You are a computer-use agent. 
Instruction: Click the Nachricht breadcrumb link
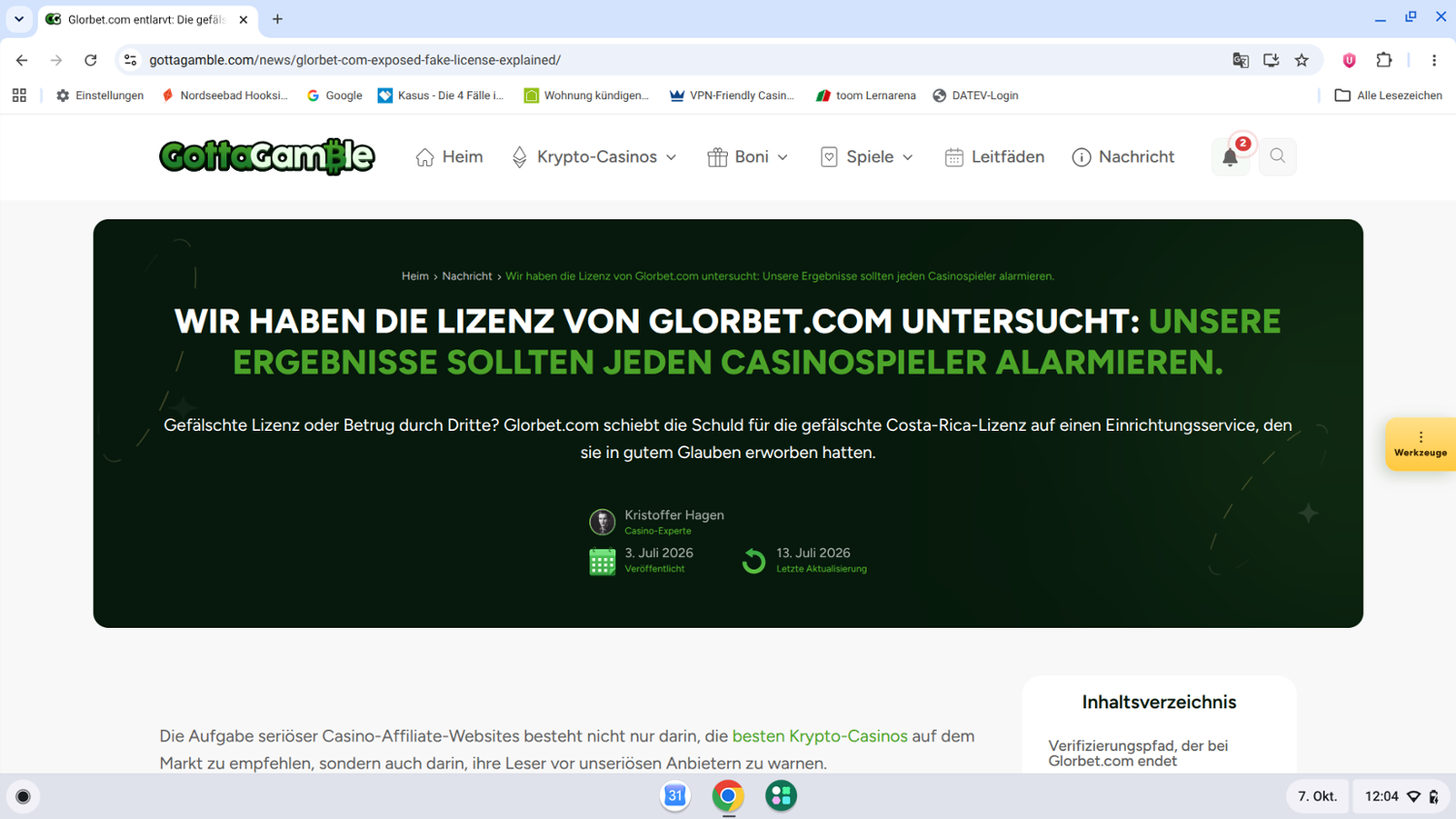click(x=467, y=277)
